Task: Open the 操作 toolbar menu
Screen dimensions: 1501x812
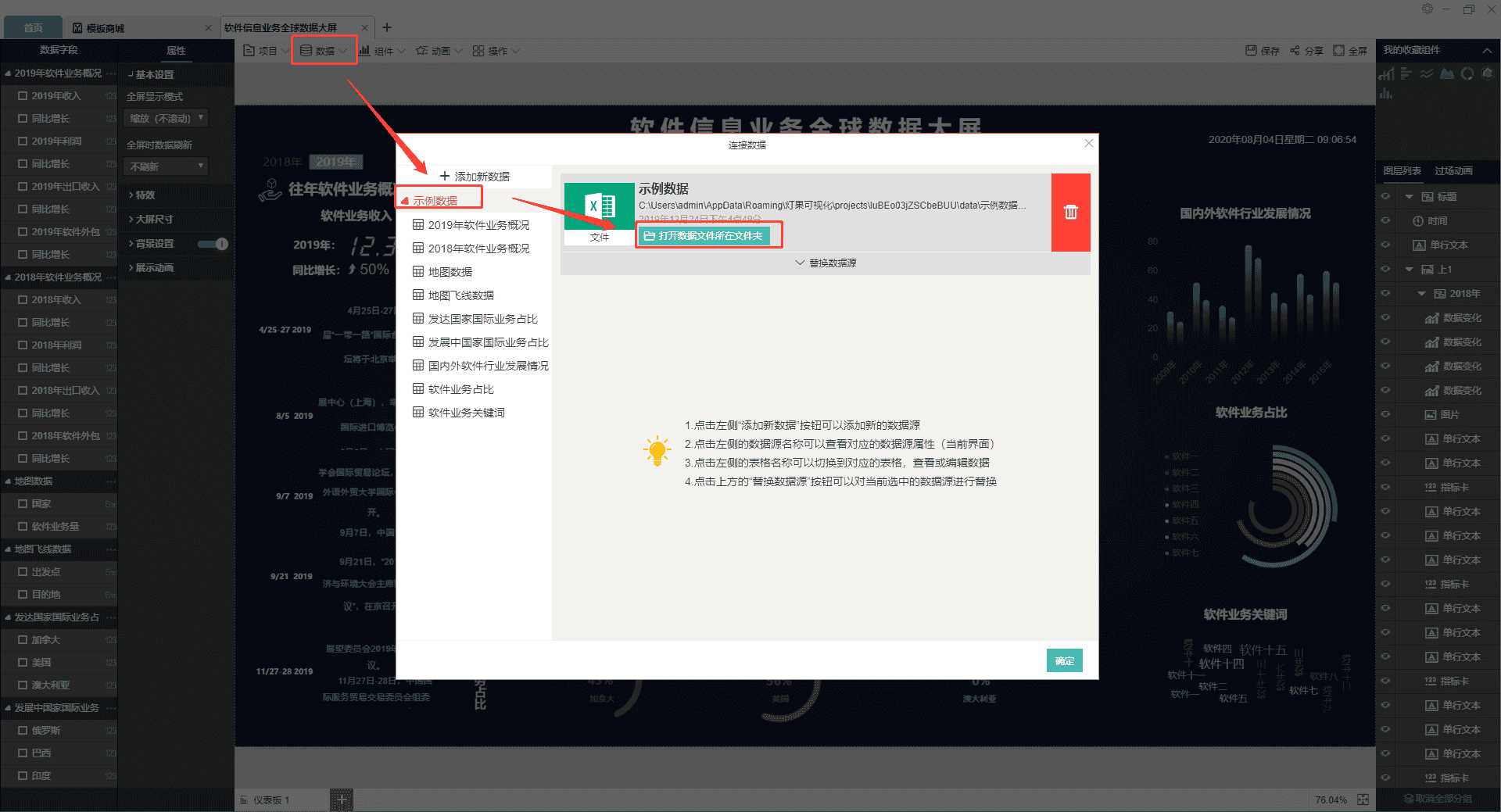Action: 496,51
